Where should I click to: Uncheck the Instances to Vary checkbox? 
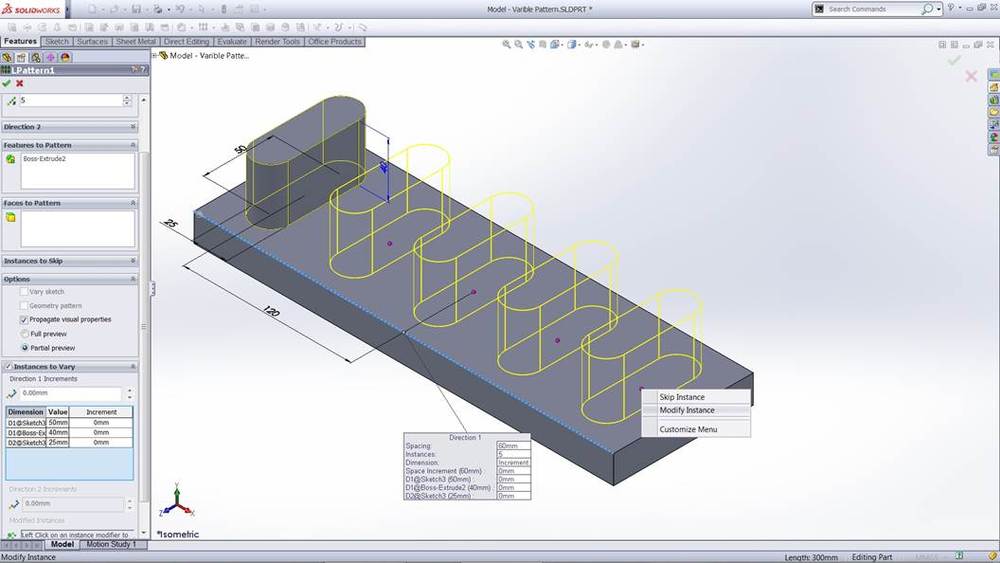pyautogui.click(x=8, y=367)
